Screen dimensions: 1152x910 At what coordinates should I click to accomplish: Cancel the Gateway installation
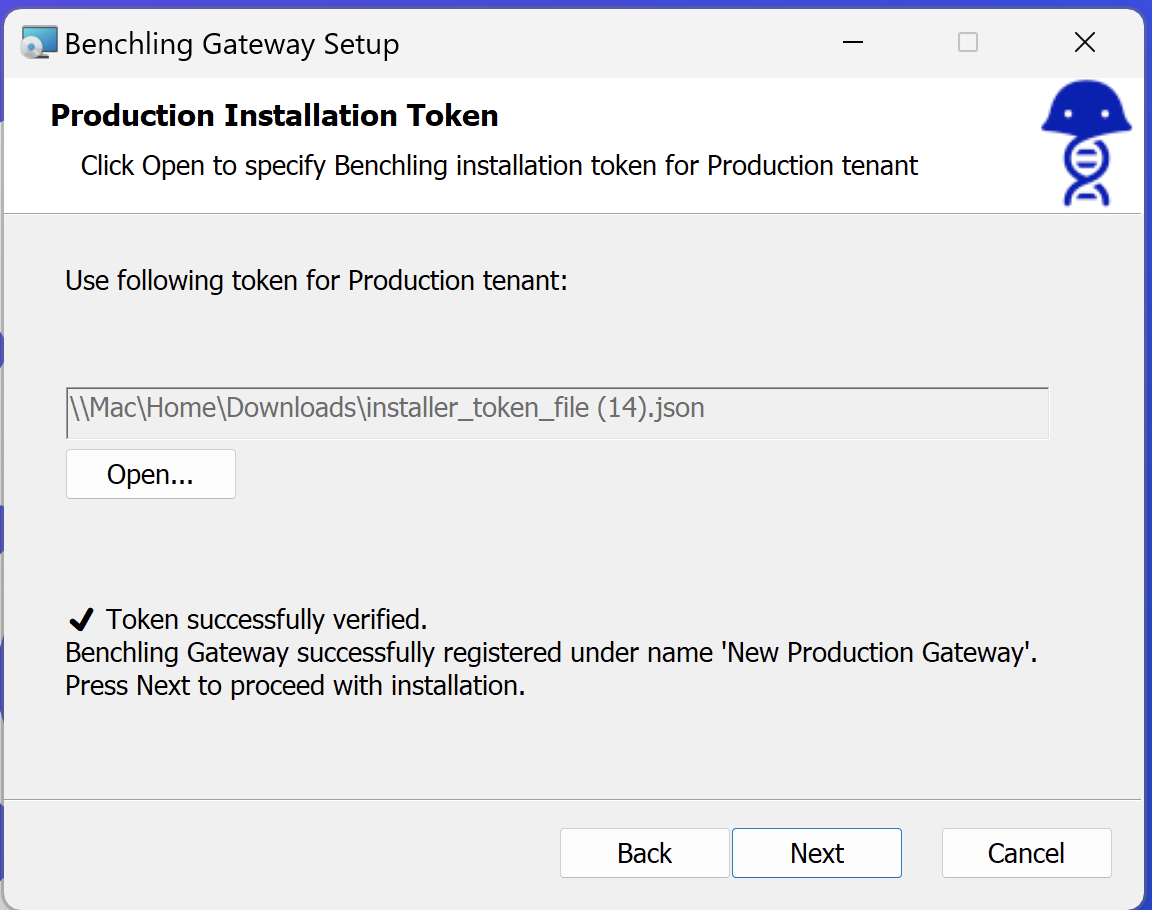[1026, 853]
